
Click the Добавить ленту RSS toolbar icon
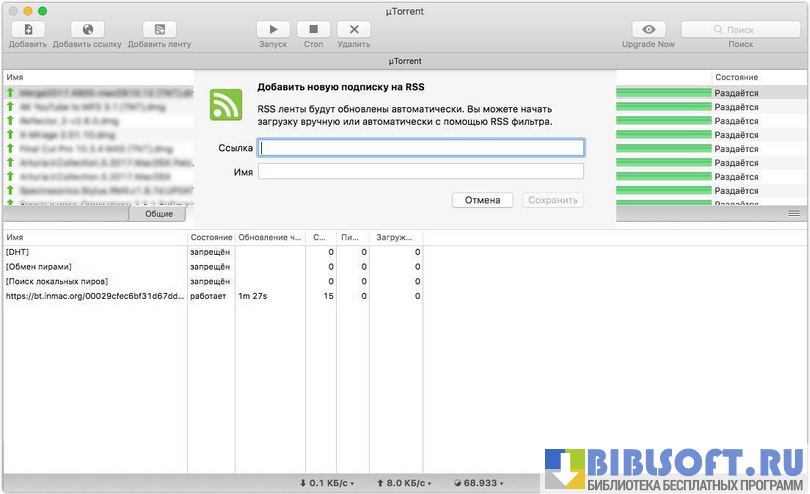coord(159,30)
